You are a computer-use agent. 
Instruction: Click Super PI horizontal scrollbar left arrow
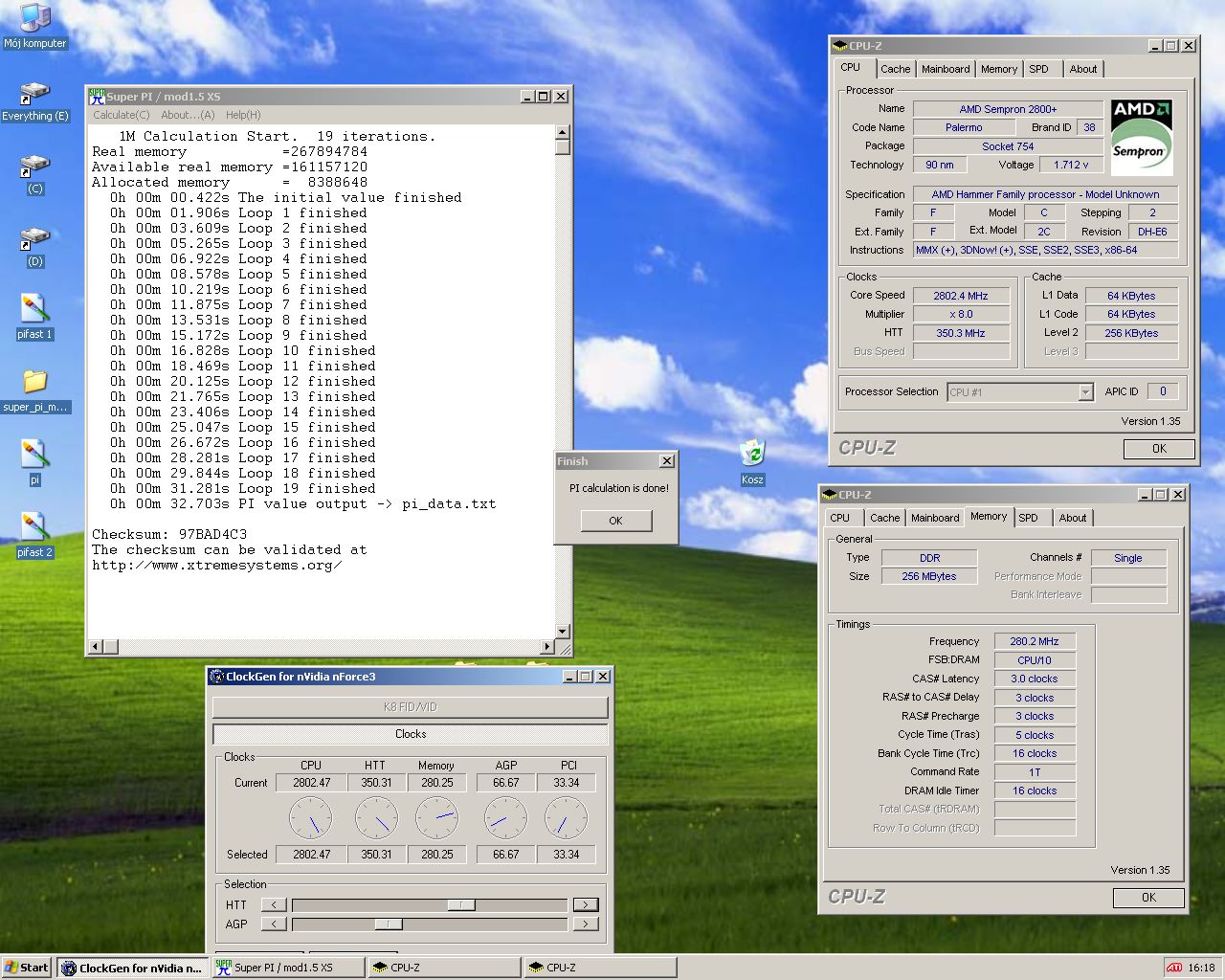click(x=95, y=647)
